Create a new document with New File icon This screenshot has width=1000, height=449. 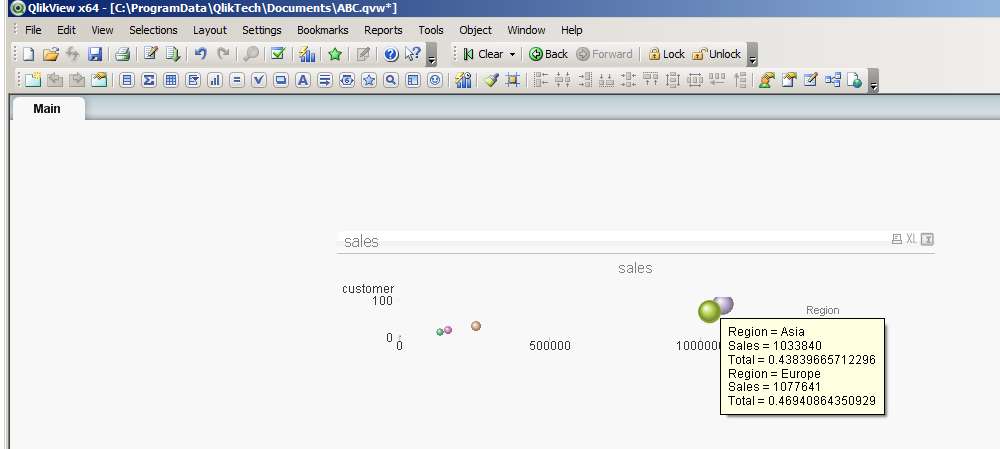(29, 54)
